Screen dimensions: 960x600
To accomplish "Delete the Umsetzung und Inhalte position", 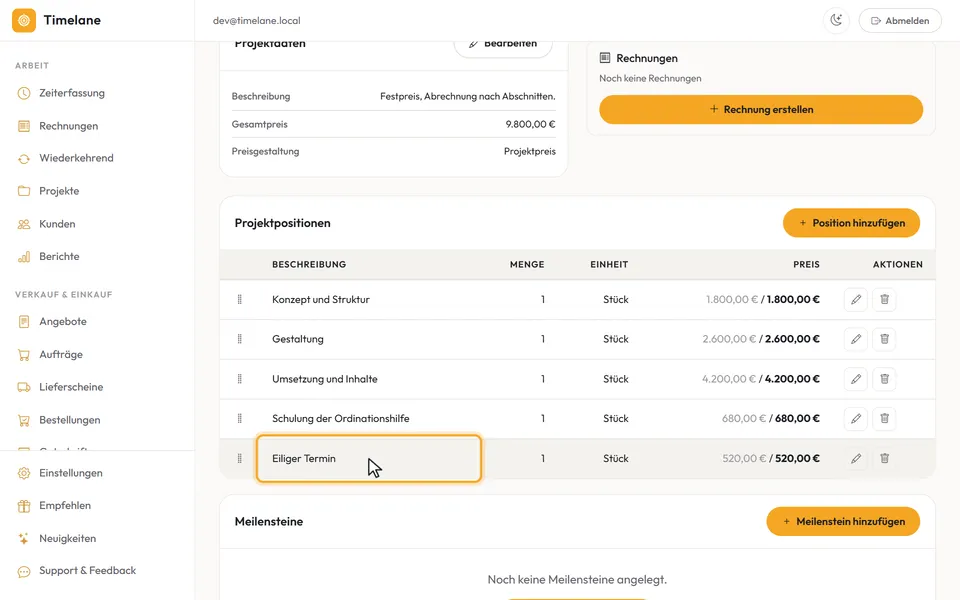I will pyautogui.click(x=884, y=379).
